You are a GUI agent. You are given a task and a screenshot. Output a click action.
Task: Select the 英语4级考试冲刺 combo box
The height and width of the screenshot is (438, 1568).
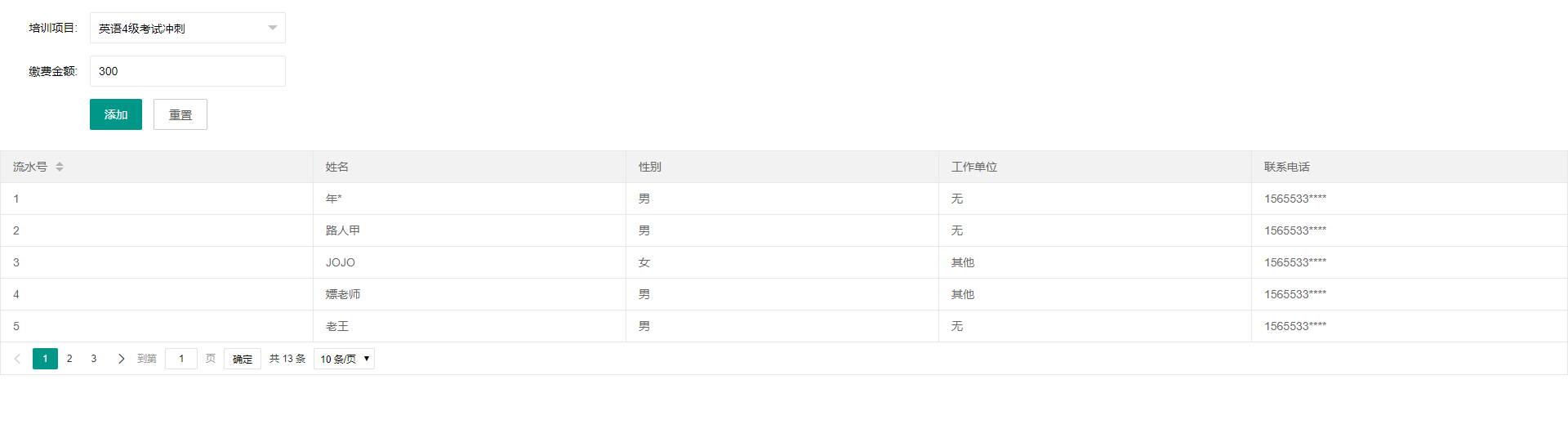188,28
